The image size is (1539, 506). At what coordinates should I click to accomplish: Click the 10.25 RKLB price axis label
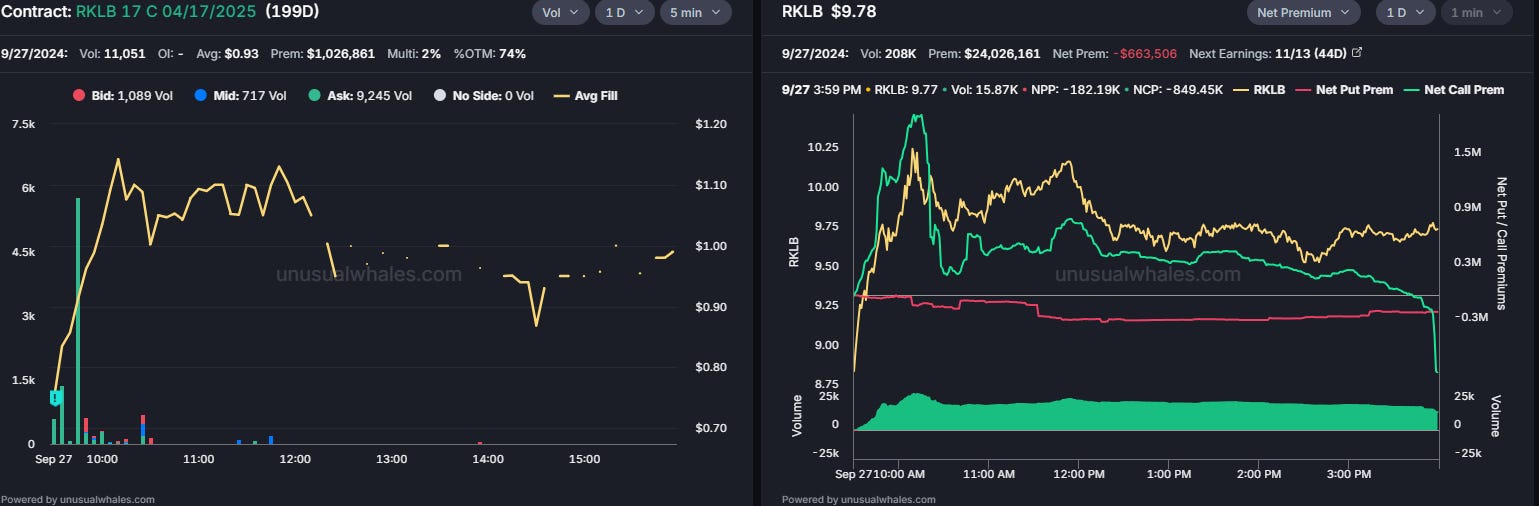(822, 147)
